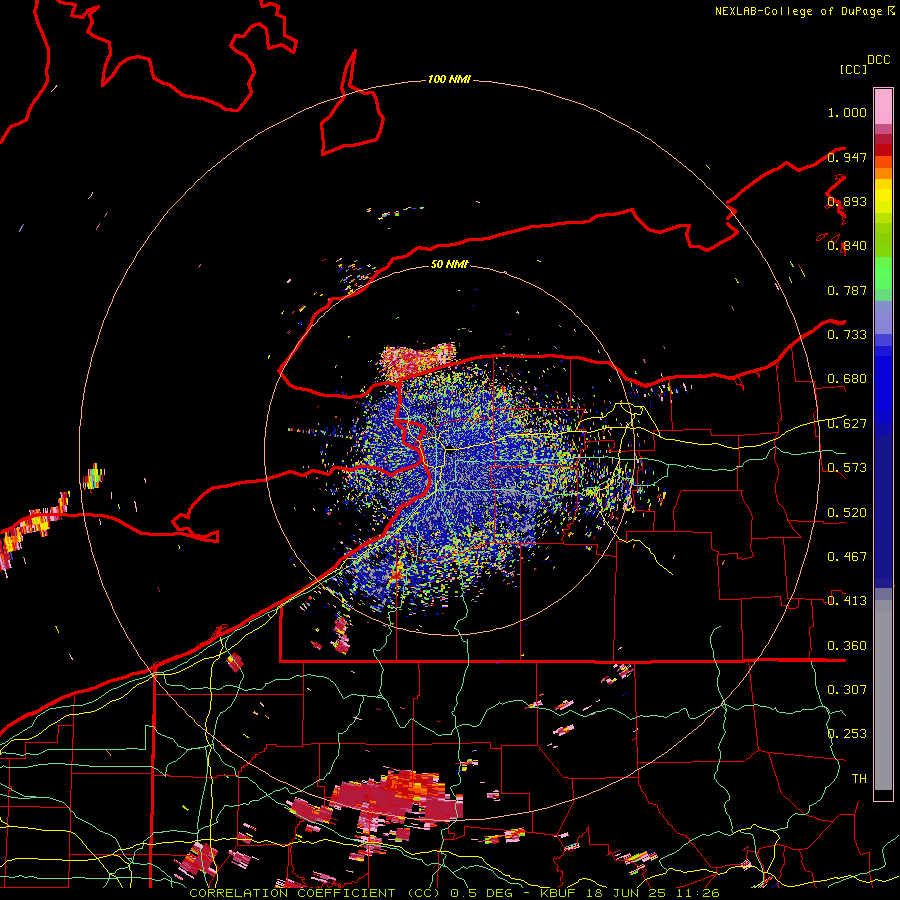This screenshot has width=900, height=900.
Task: Click the 0.893 scale value
Action: pyautogui.click(x=847, y=201)
